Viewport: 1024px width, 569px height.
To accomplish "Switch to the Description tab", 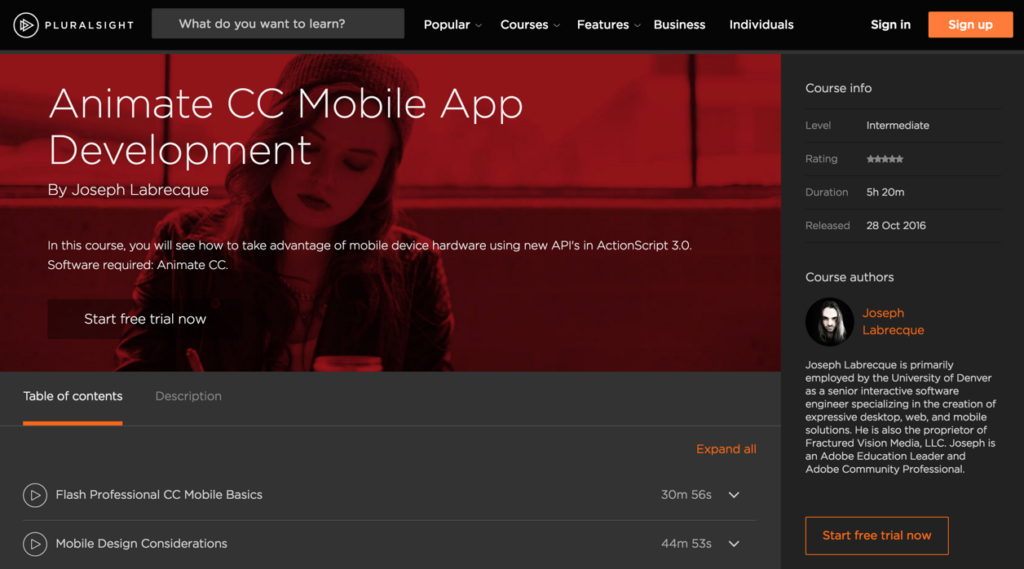I will (x=188, y=396).
